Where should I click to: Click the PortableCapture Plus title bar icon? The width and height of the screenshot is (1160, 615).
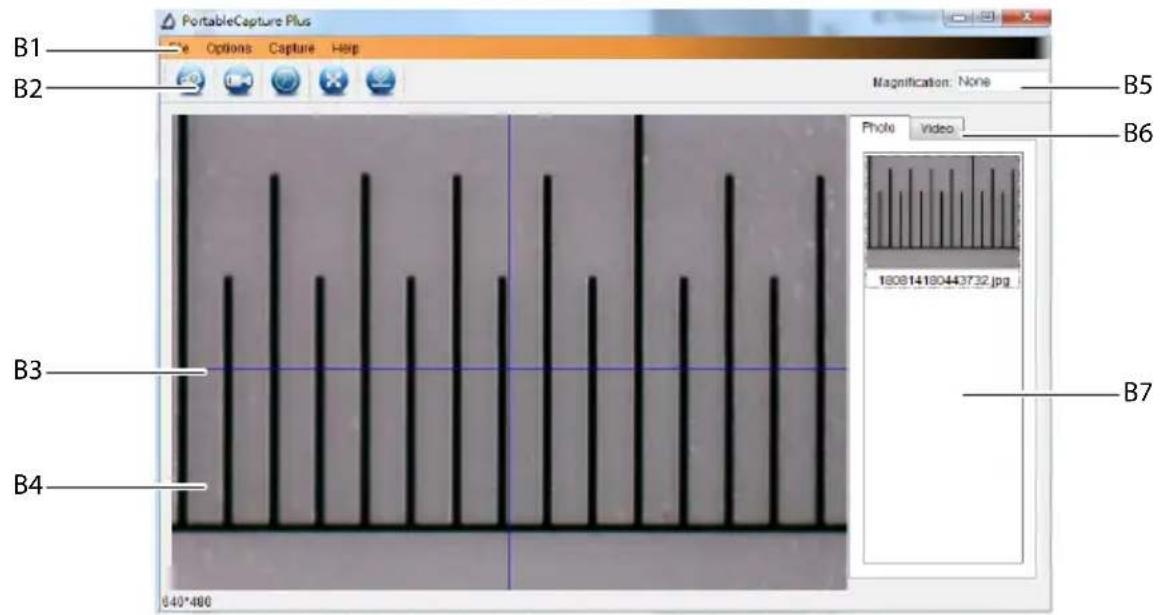click(x=169, y=21)
